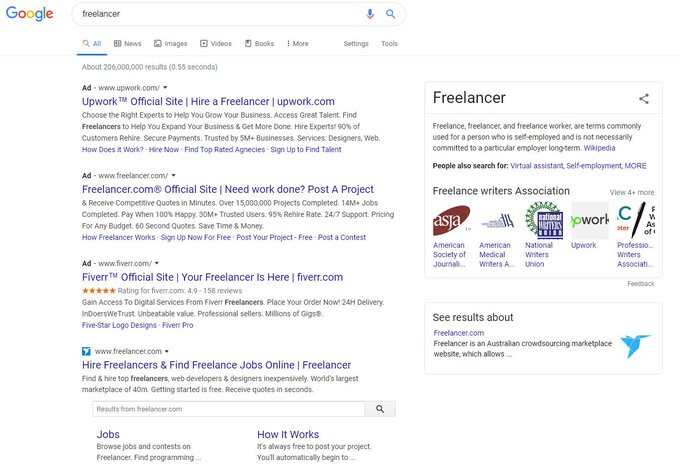Click the Virtual assistant related search
This screenshot has width=680, height=471.
click(536, 166)
